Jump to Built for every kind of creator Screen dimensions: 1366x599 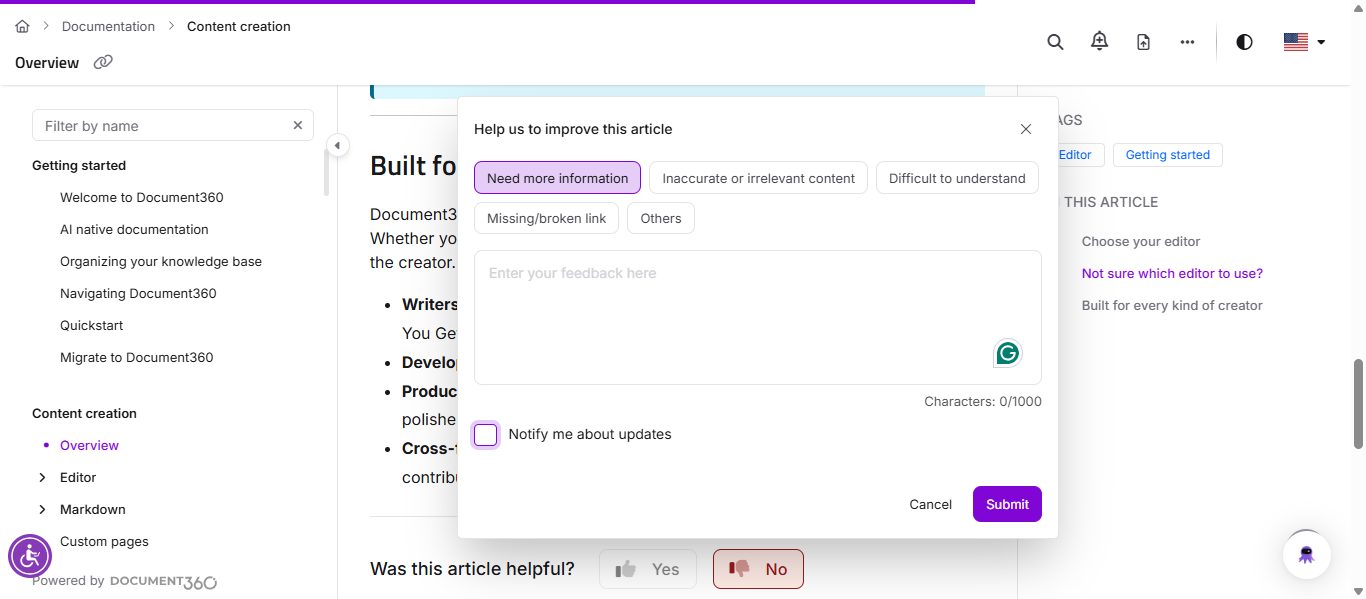pos(1172,305)
